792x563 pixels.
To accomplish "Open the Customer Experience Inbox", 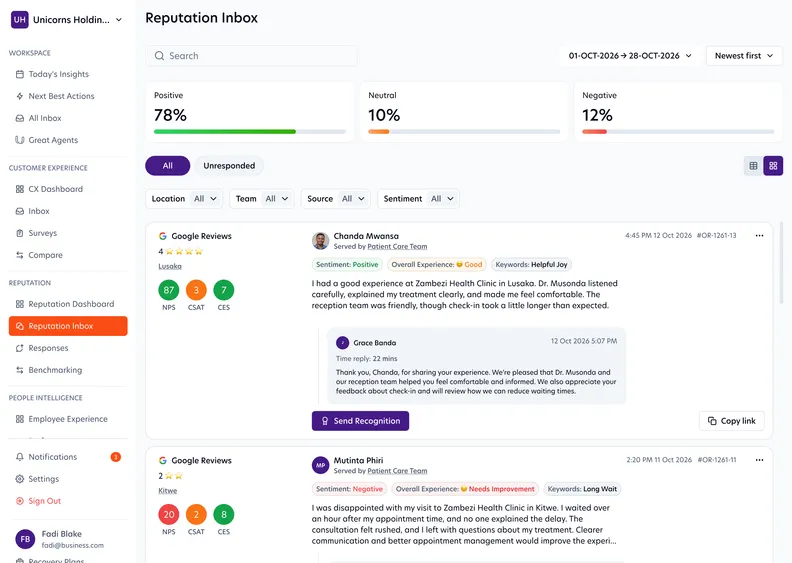I will tap(39, 211).
